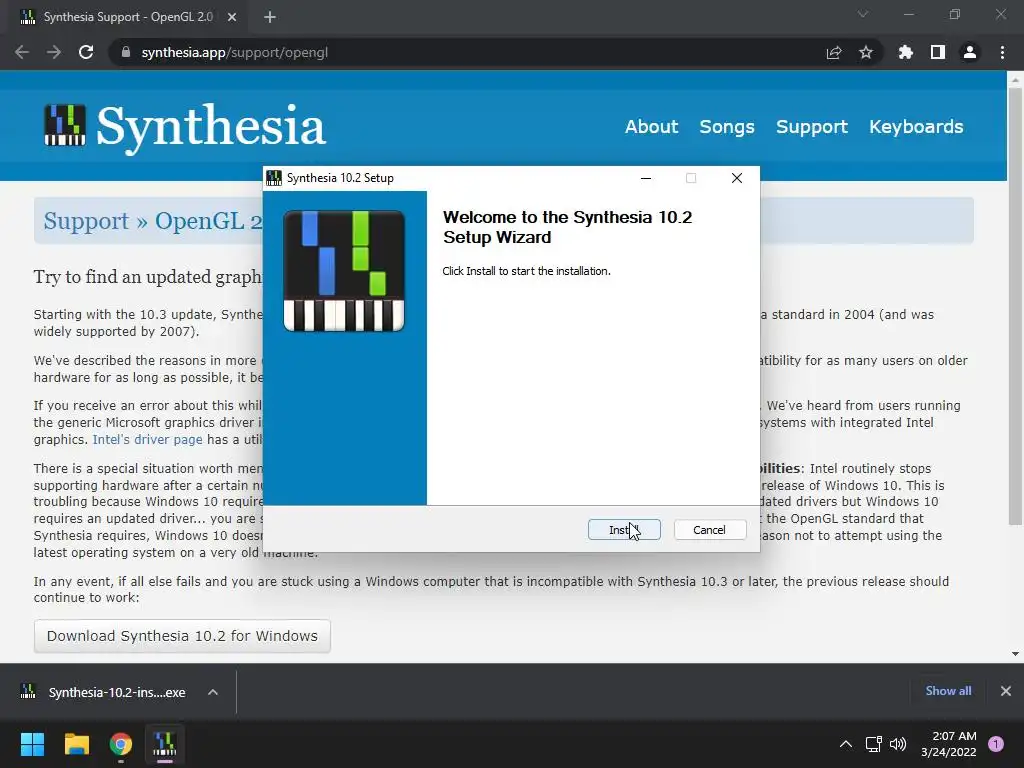This screenshot has height=768, width=1024.
Task: Close the downloads bar
Action: point(1006,691)
